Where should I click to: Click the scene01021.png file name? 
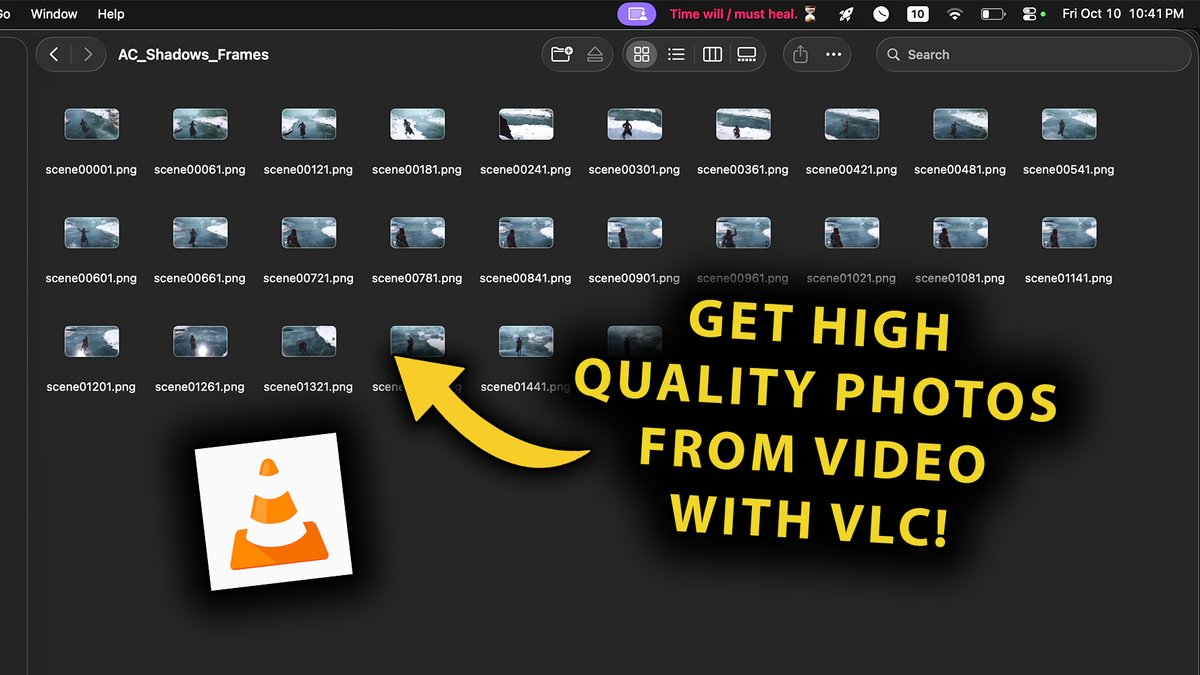point(852,278)
